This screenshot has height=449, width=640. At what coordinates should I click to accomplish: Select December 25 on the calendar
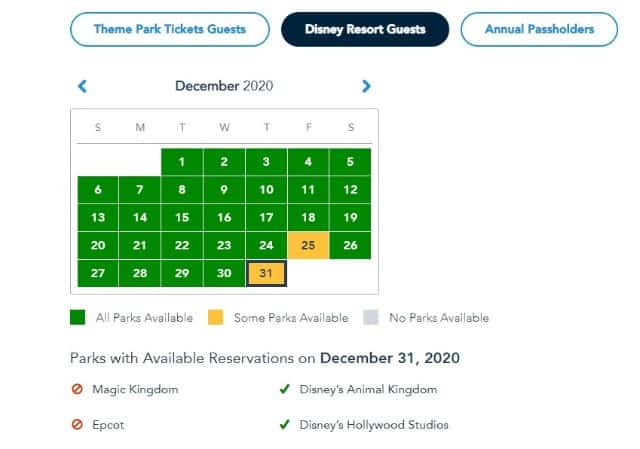click(x=308, y=245)
